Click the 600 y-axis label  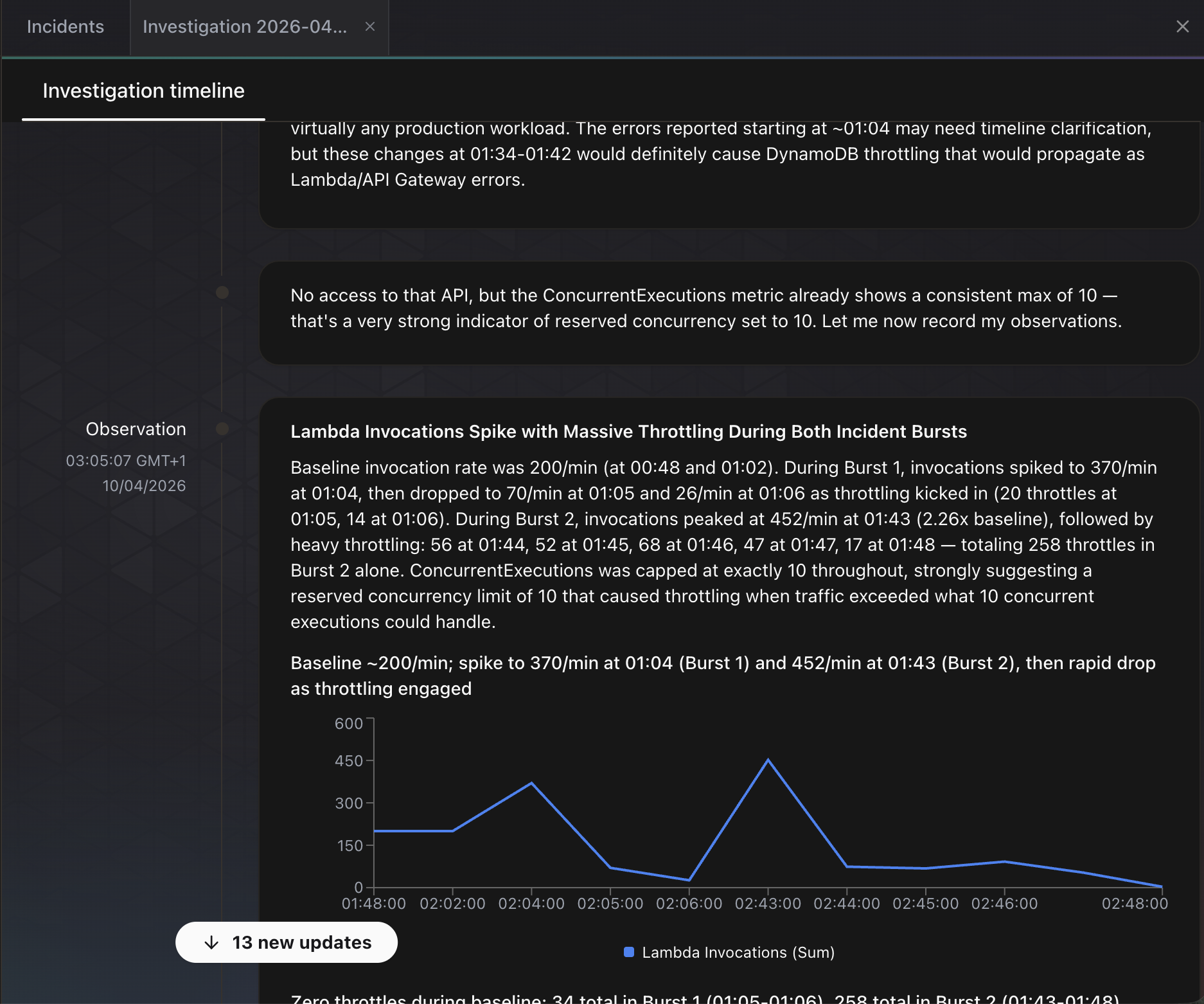click(x=348, y=724)
